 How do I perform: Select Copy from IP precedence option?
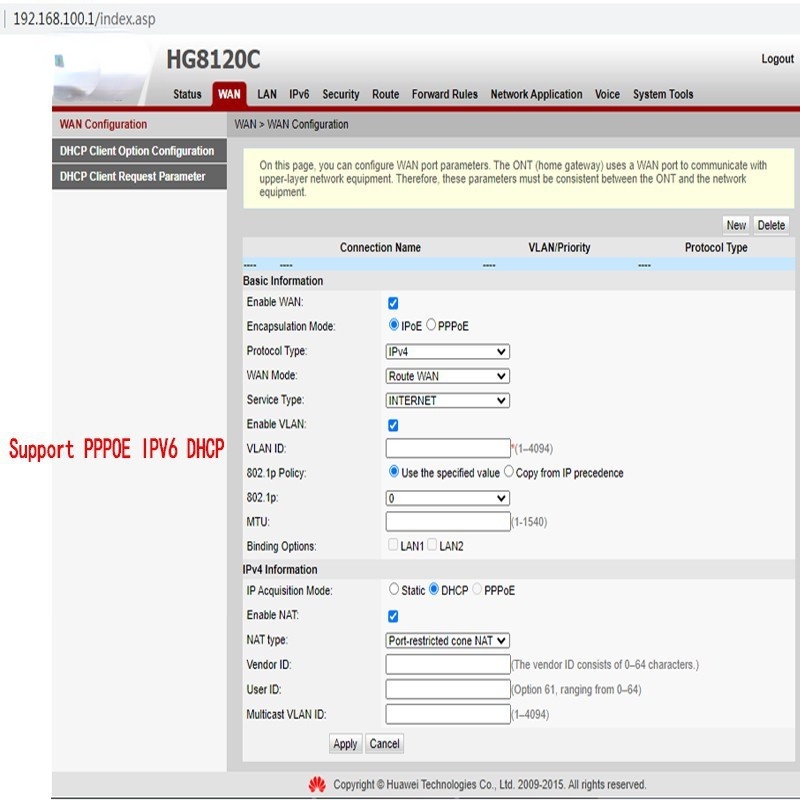509,472
